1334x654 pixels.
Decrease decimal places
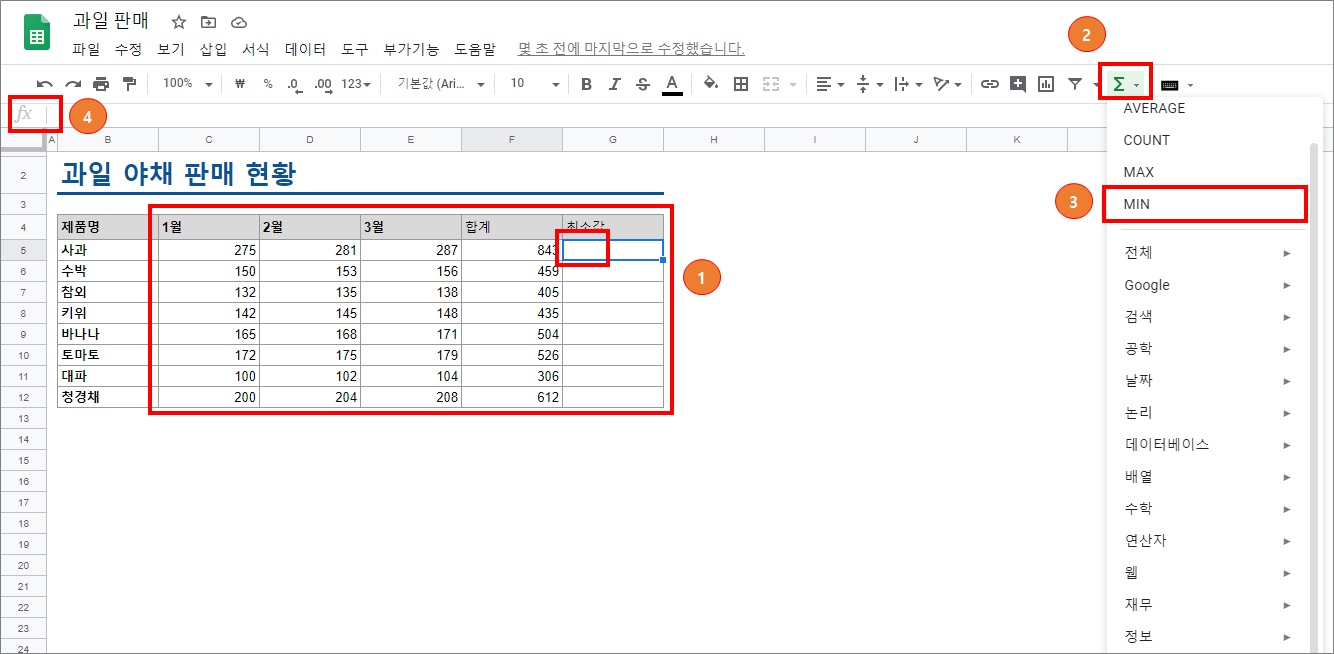coord(294,84)
